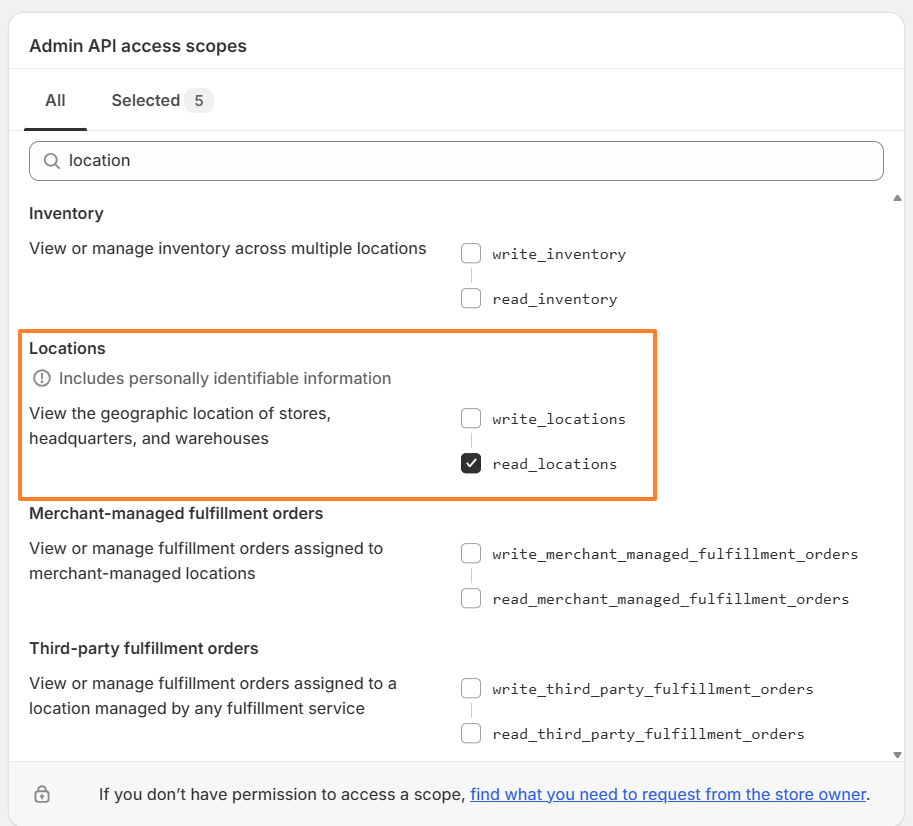Tick the read_inventory scope checkbox
The width and height of the screenshot is (913, 826).
pyautogui.click(x=471, y=299)
